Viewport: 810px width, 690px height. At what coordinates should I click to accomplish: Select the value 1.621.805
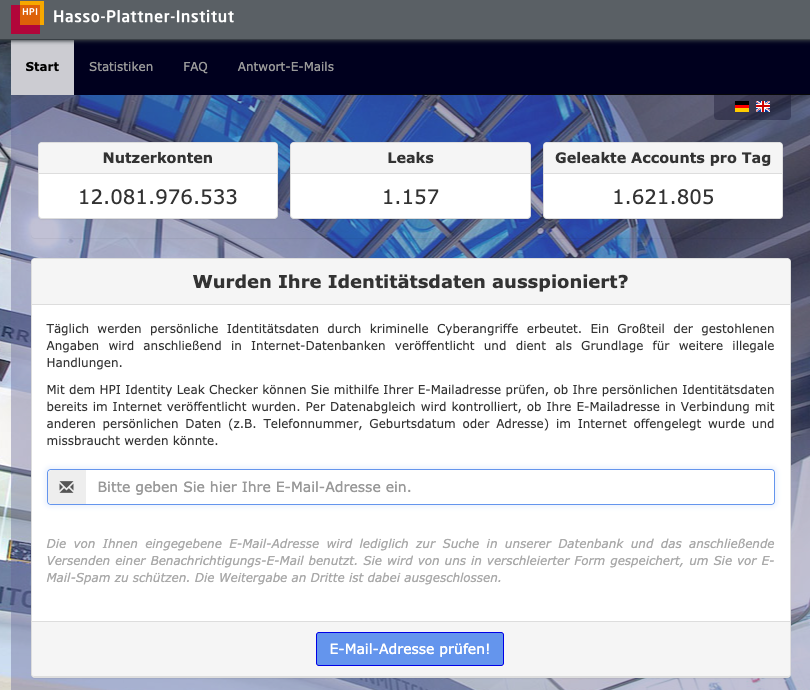coord(663,197)
